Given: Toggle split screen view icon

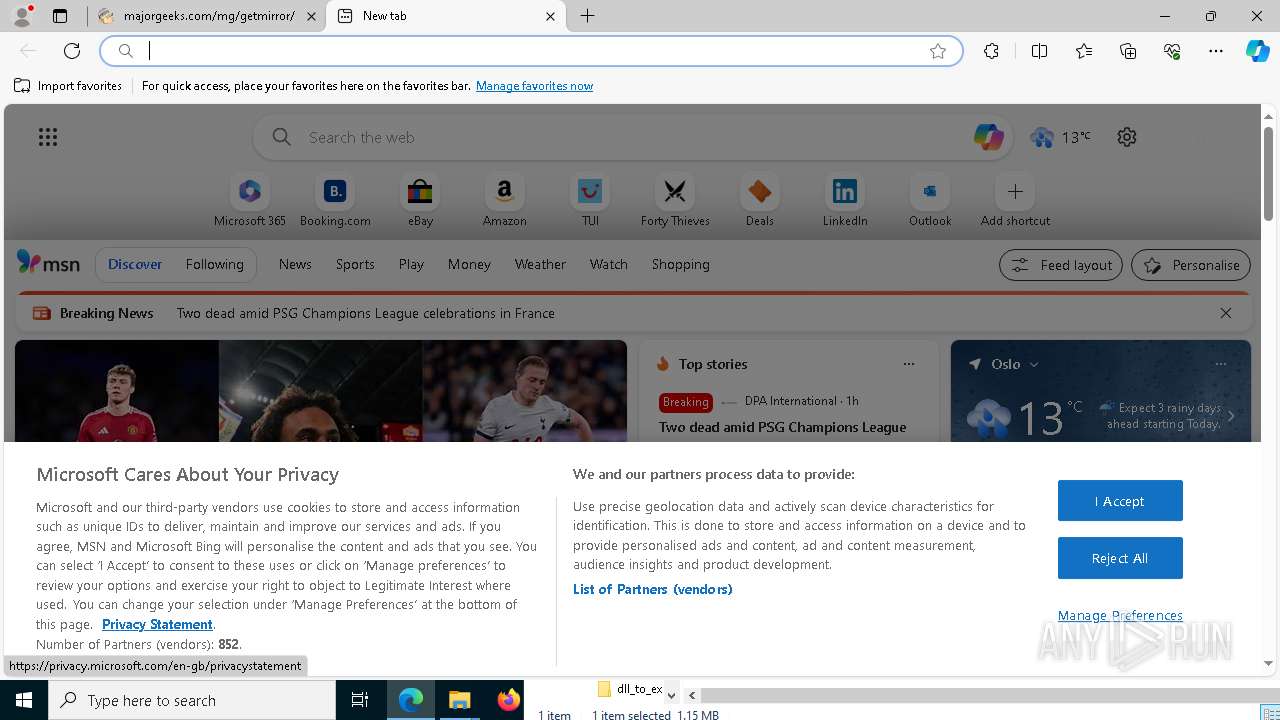Looking at the screenshot, I should [x=1039, y=51].
